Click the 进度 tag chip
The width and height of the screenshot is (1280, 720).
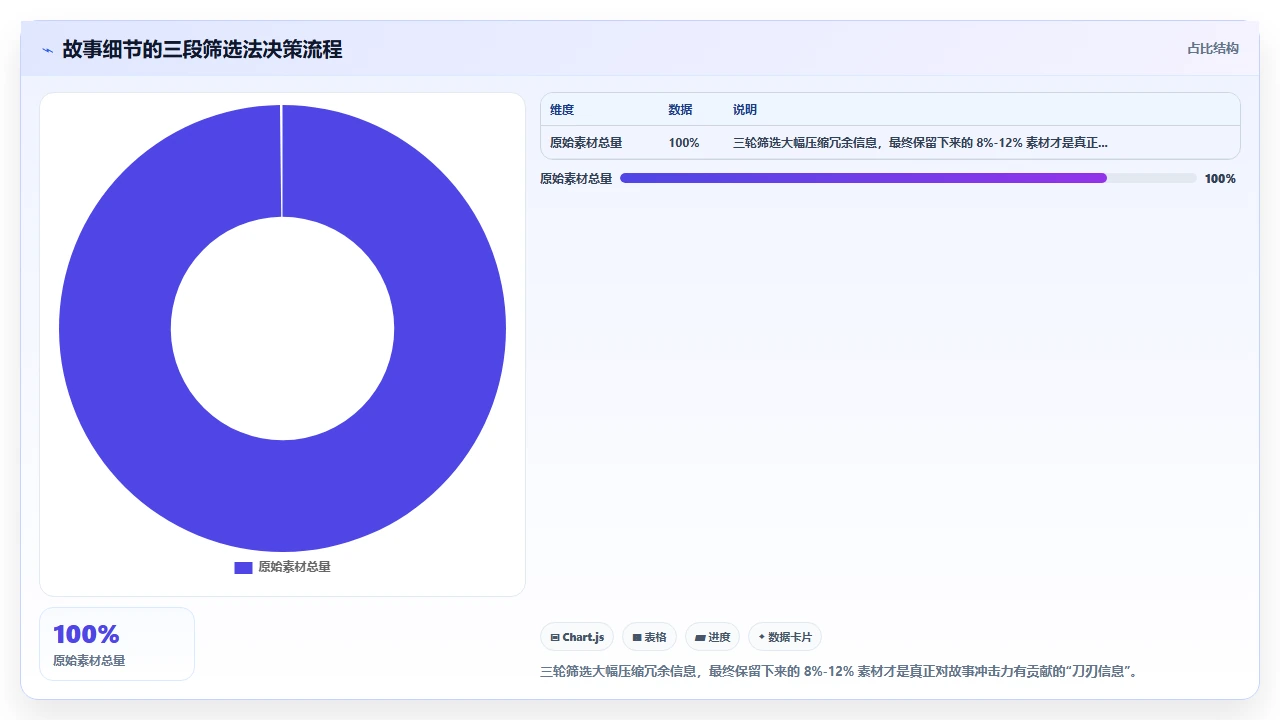click(712, 637)
